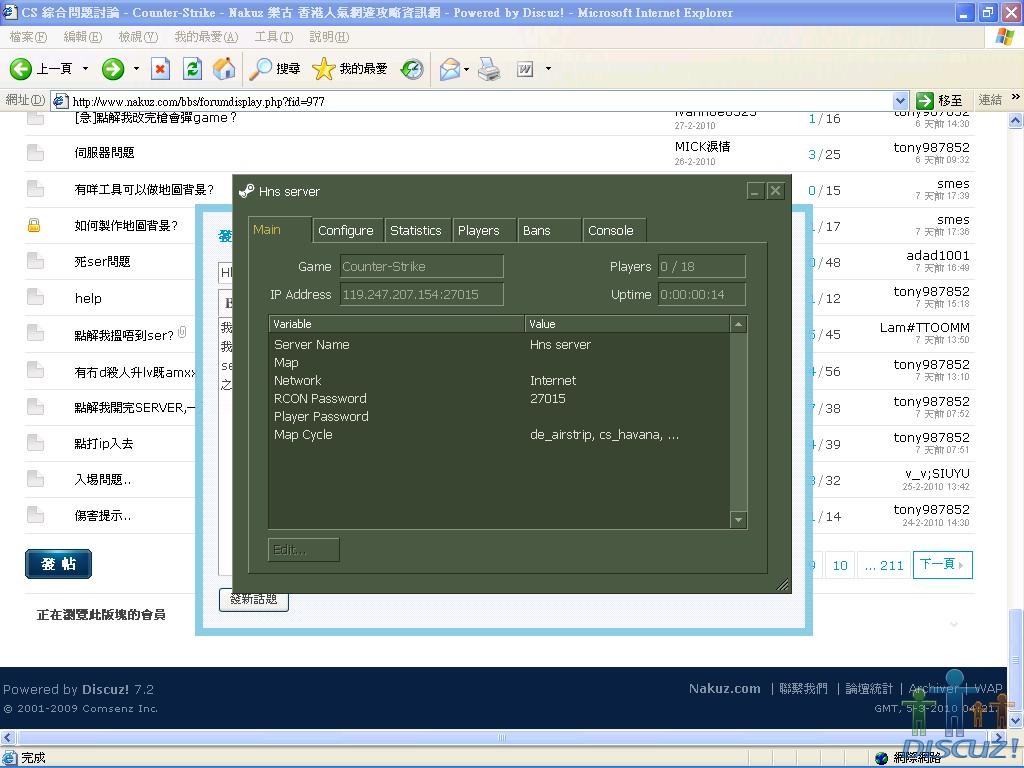Click thread icon next to help topic

pos(36,298)
